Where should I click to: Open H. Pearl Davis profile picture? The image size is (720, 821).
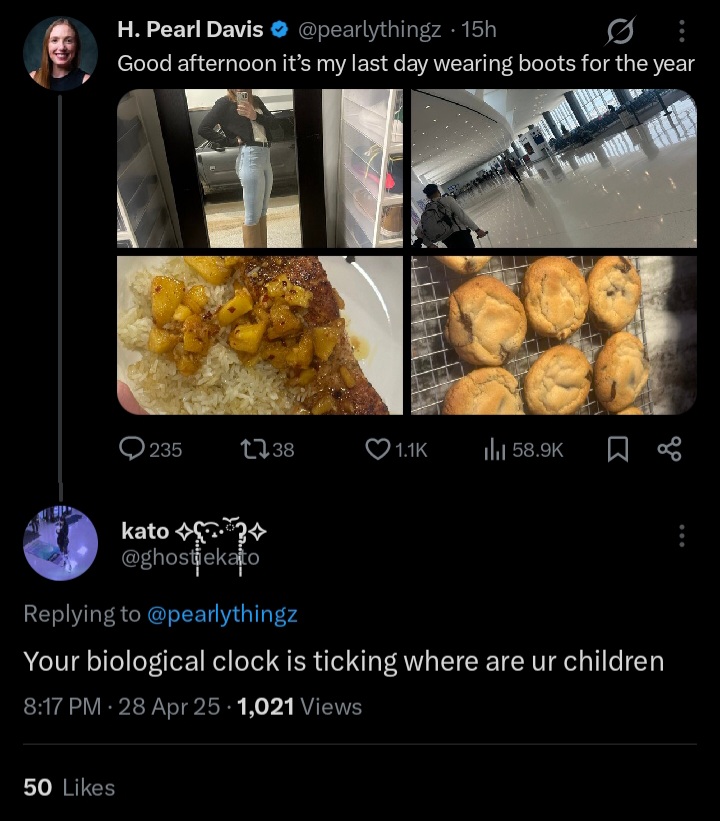pyautogui.click(x=60, y=54)
